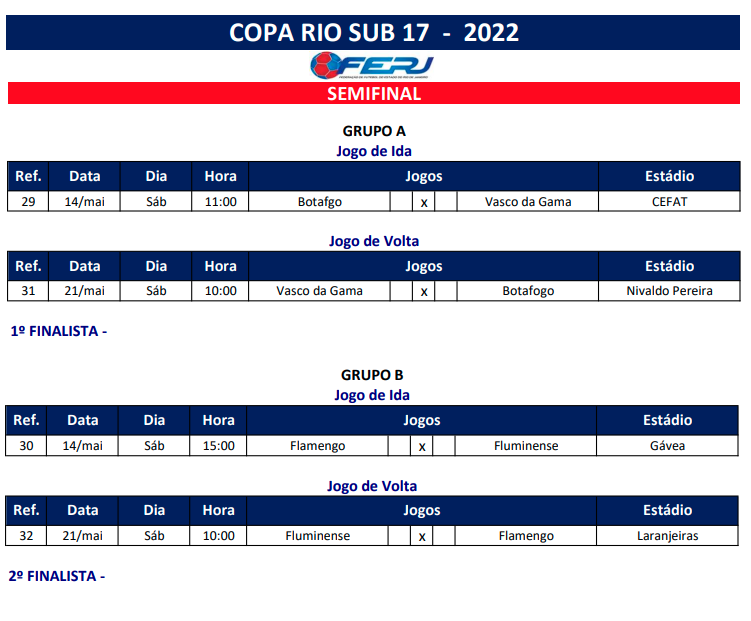Click reference number 30 cell
751x621 pixels.
pyautogui.click(x=26, y=446)
